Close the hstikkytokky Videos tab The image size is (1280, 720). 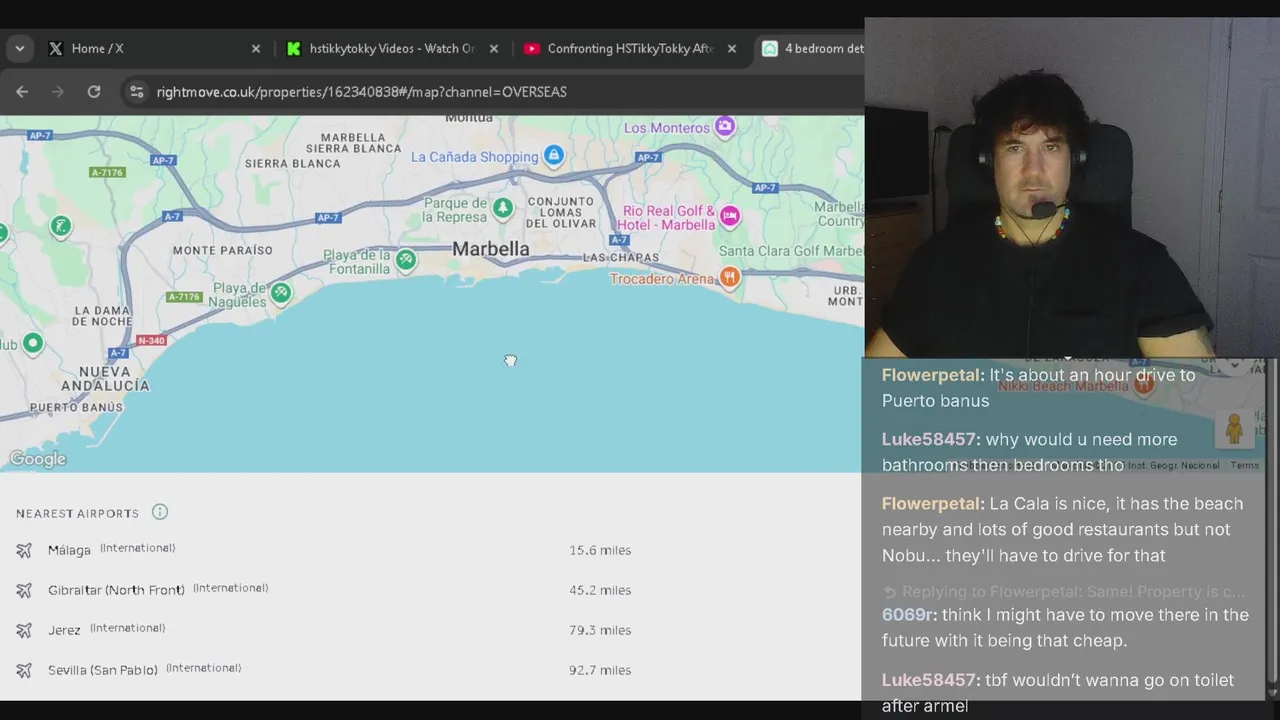493,48
